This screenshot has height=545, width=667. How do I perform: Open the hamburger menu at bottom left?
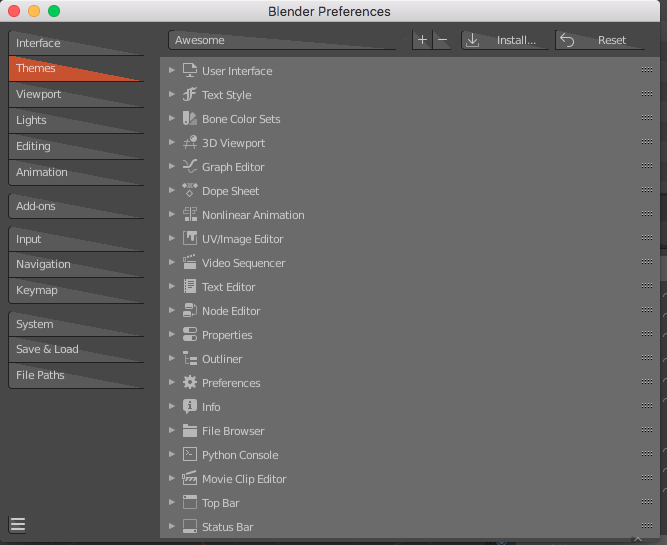click(x=18, y=525)
